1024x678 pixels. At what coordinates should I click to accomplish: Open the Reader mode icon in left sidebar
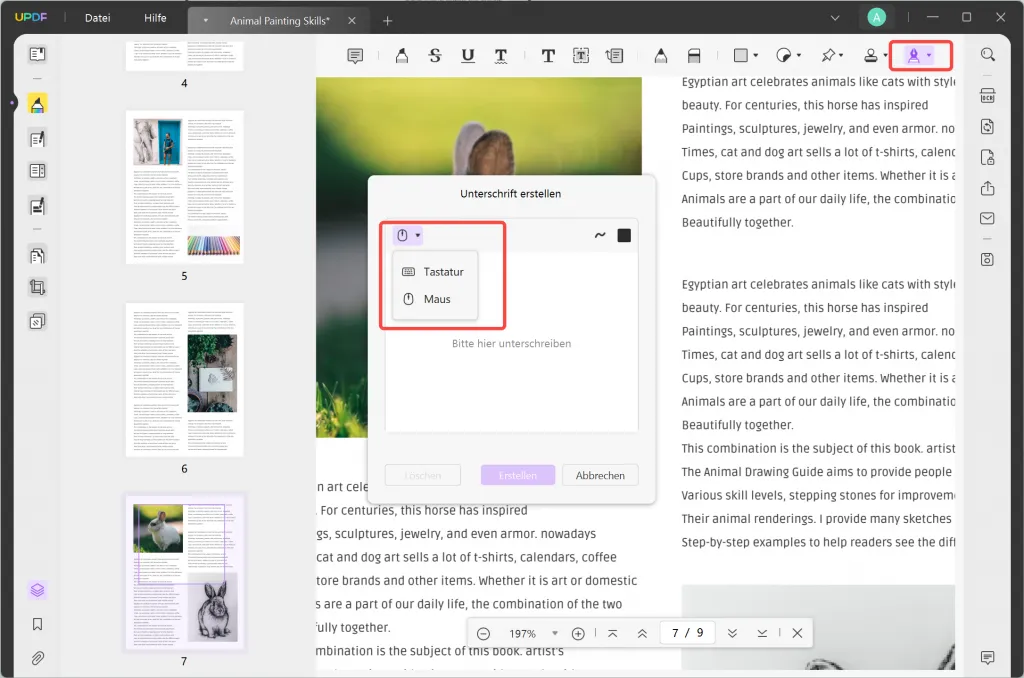click(x=37, y=54)
